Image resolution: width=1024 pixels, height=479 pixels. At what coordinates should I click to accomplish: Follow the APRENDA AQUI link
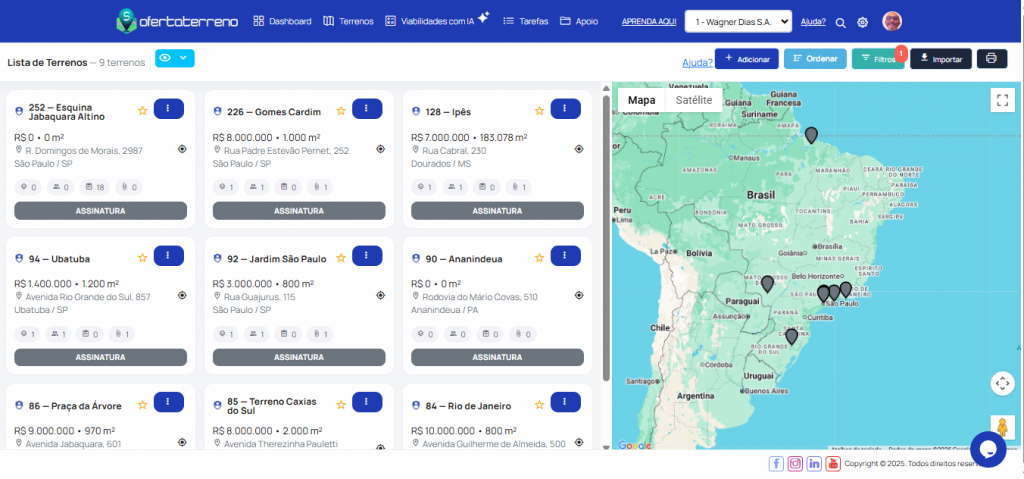coord(648,22)
